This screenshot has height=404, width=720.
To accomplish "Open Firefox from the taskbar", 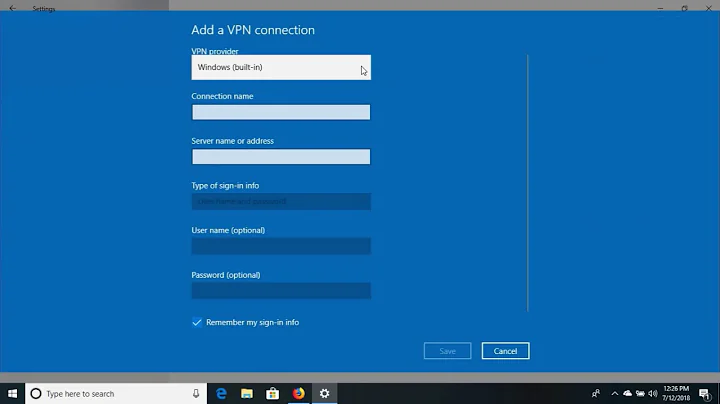I will click(298, 393).
